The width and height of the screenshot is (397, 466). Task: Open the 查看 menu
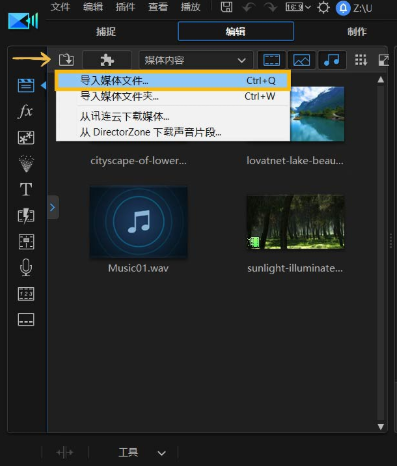(158, 7)
